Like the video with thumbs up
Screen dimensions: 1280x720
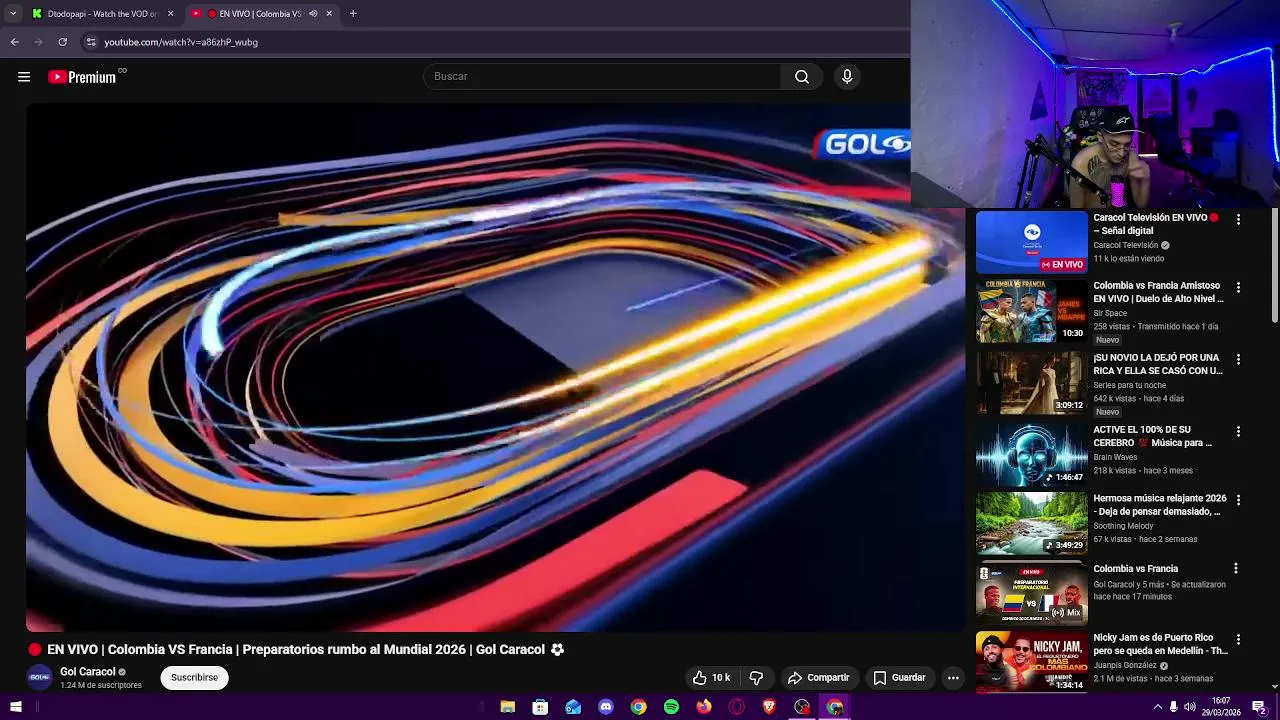coord(711,678)
